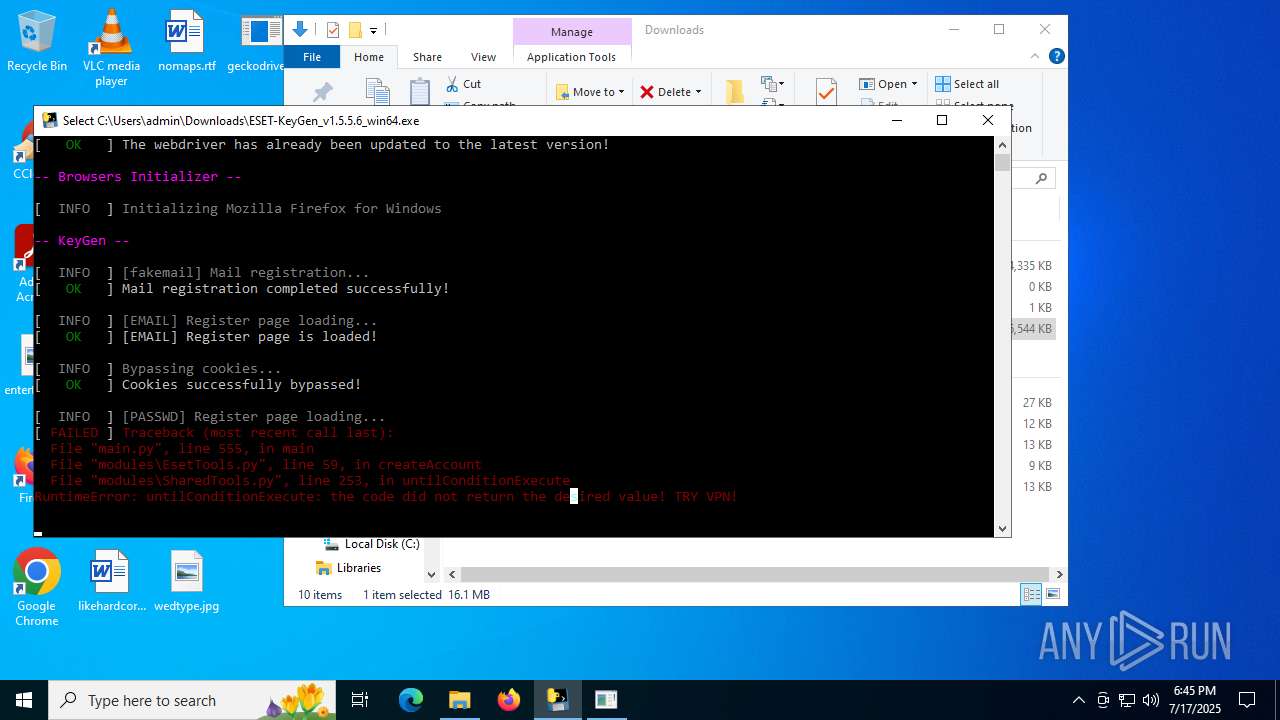Click Explorer horizontal scrollbar track

click(x=755, y=574)
